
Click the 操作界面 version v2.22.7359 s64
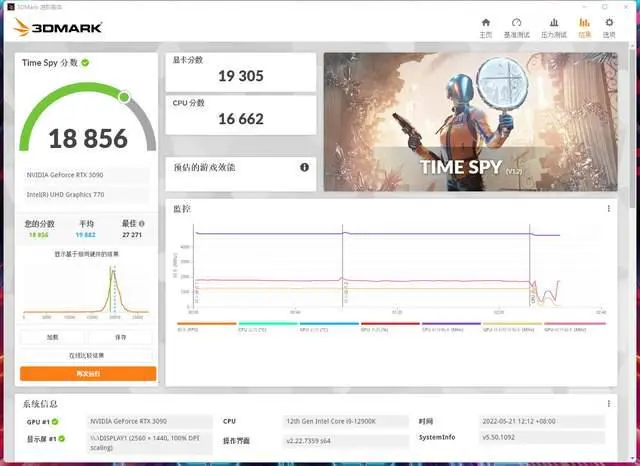pyautogui.click(x=345, y=441)
